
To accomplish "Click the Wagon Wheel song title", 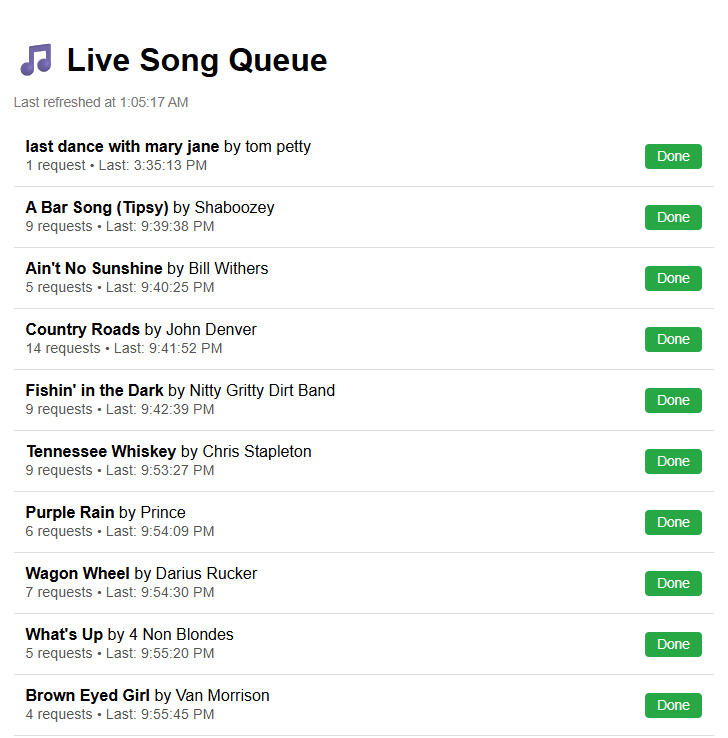I will point(78,573).
